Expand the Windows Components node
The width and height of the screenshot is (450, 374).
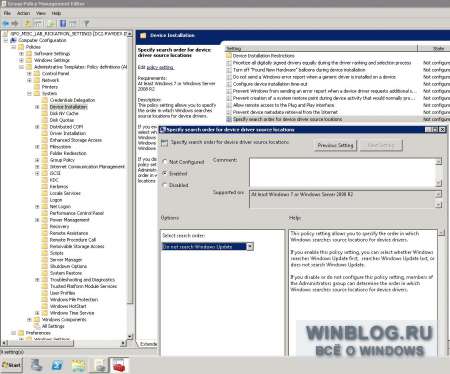click(x=29, y=320)
